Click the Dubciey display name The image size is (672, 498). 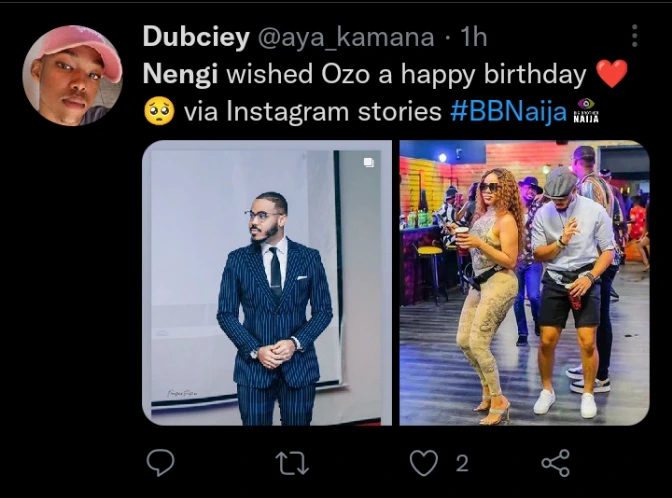[198, 37]
